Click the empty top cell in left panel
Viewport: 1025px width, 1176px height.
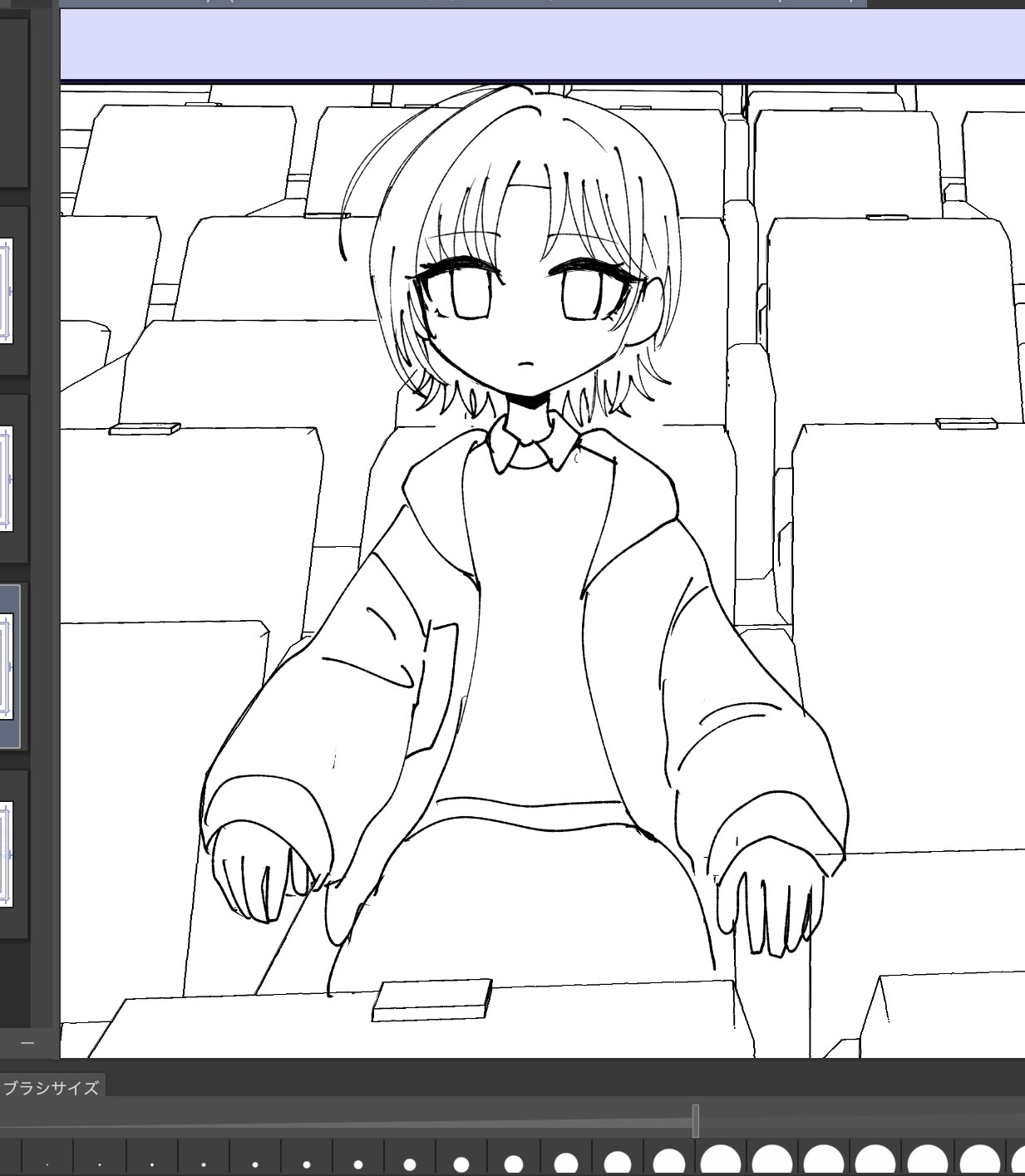(x=13, y=100)
